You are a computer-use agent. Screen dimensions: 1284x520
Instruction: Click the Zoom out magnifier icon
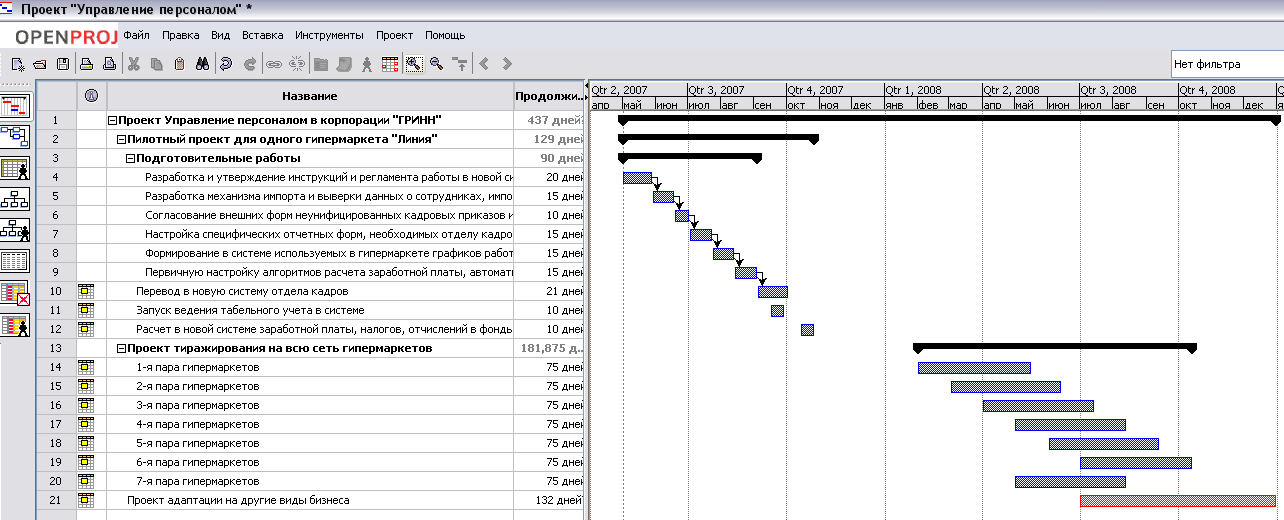437,64
